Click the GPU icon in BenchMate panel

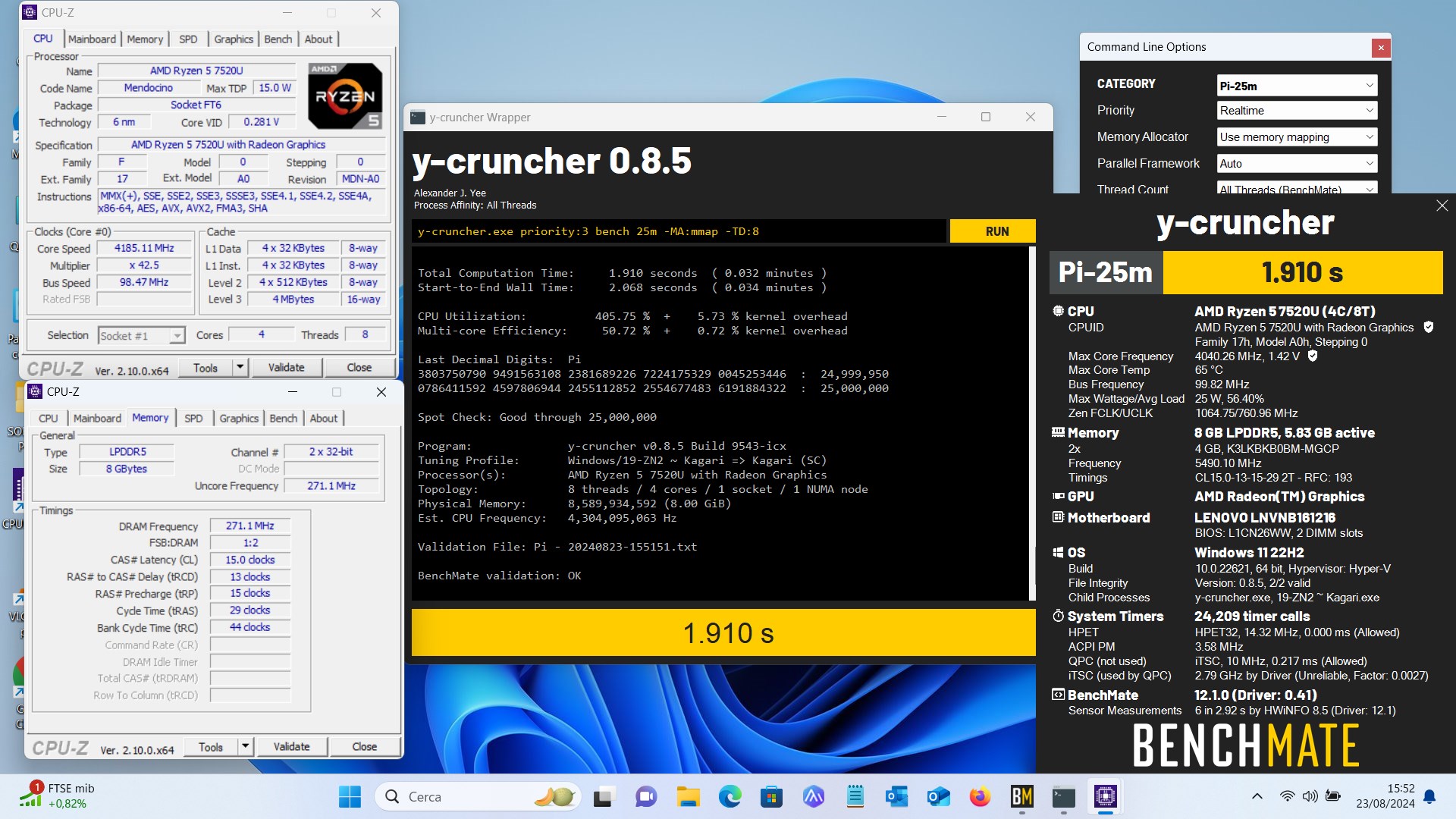[1059, 496]
